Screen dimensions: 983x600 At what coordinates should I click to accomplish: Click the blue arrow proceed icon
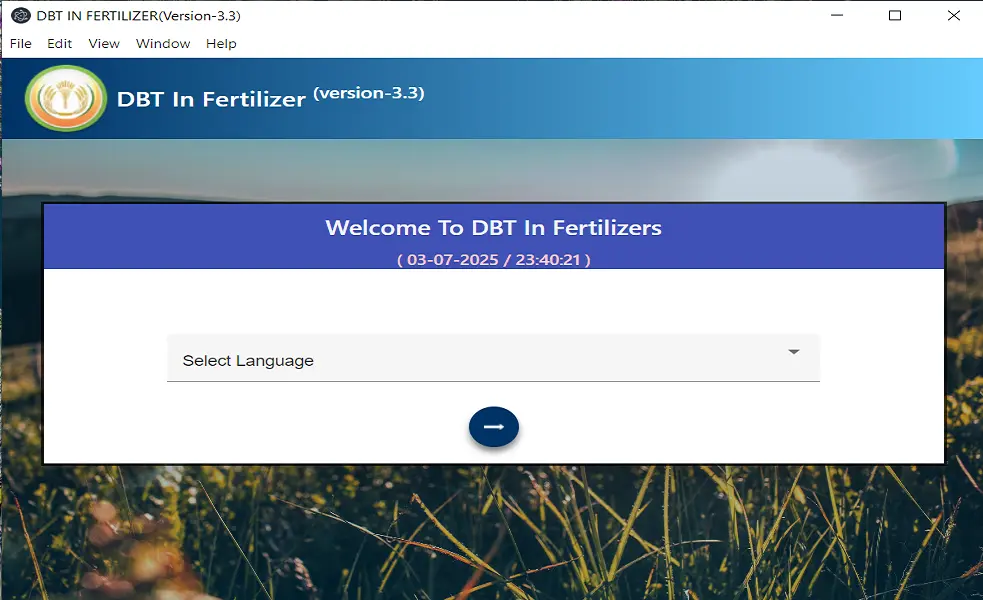click(493, 426)
